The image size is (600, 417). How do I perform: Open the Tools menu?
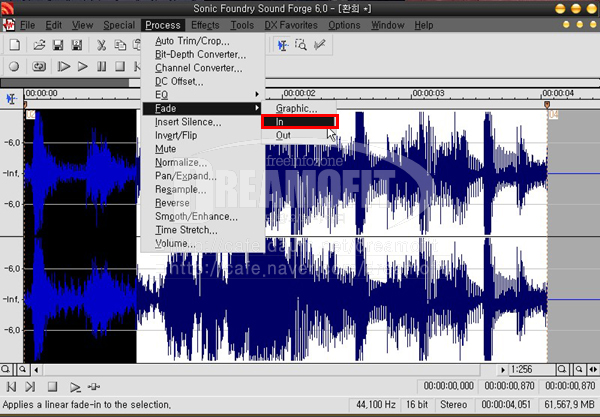[x=242, y=25]
